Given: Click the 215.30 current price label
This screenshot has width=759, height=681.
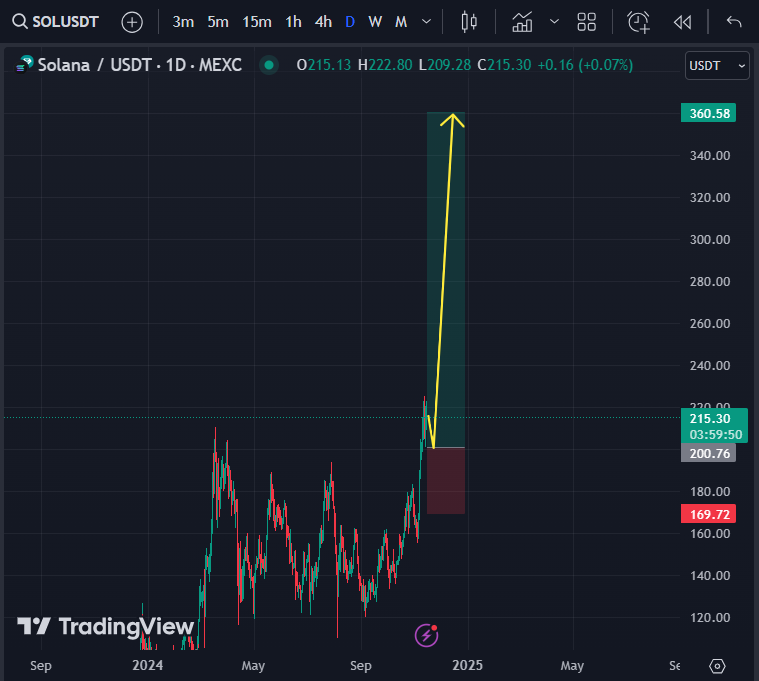Looking at the screenshot, I should tap(710, 419).
